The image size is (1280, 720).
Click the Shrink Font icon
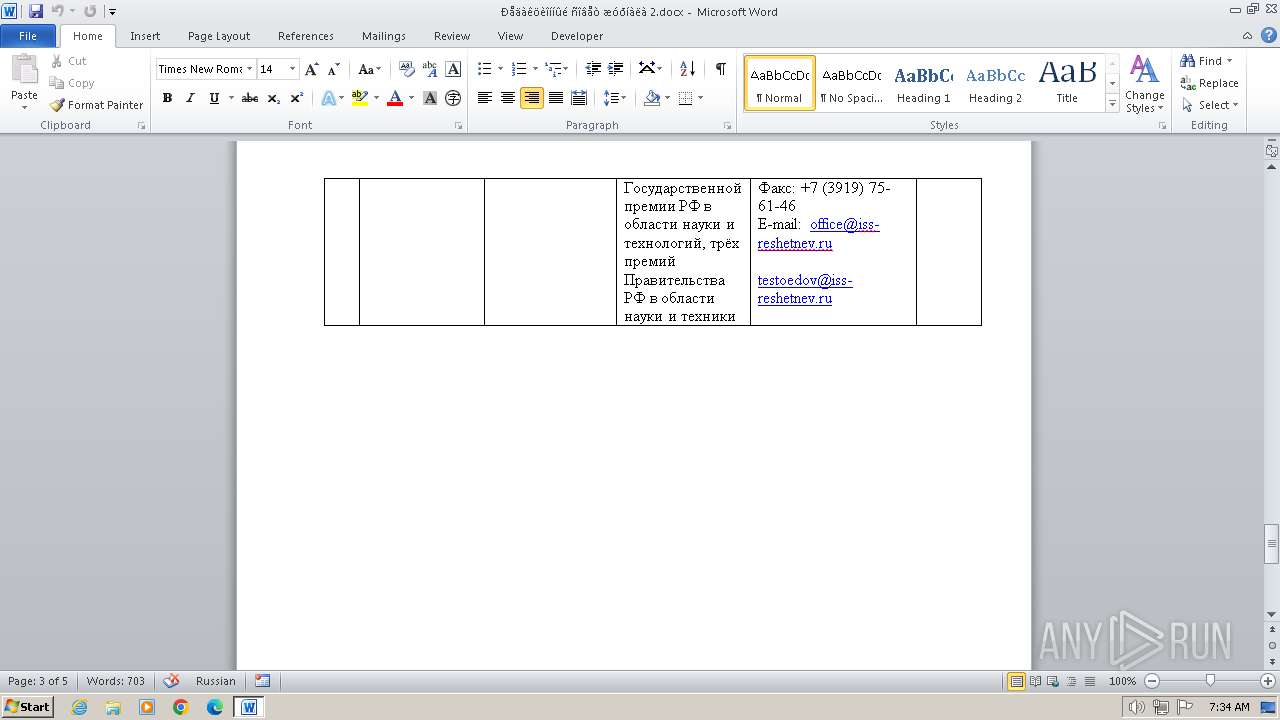[334, 69]
